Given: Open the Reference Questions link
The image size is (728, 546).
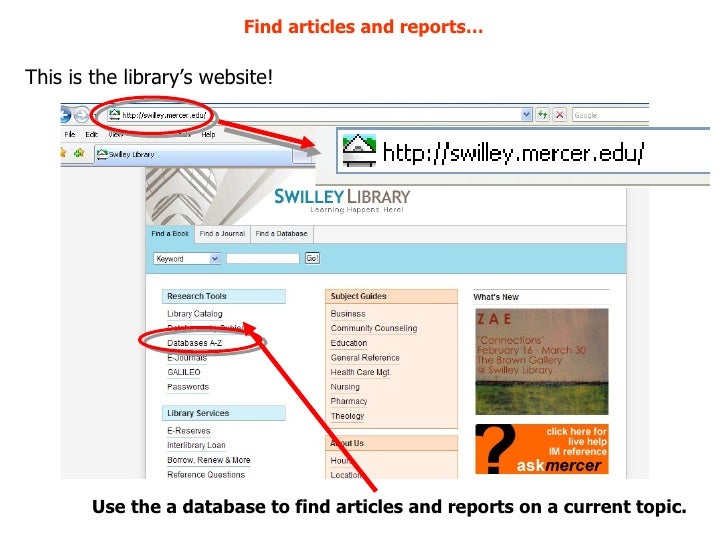Looking at the screenshot, I should click(x=206, y=474).
